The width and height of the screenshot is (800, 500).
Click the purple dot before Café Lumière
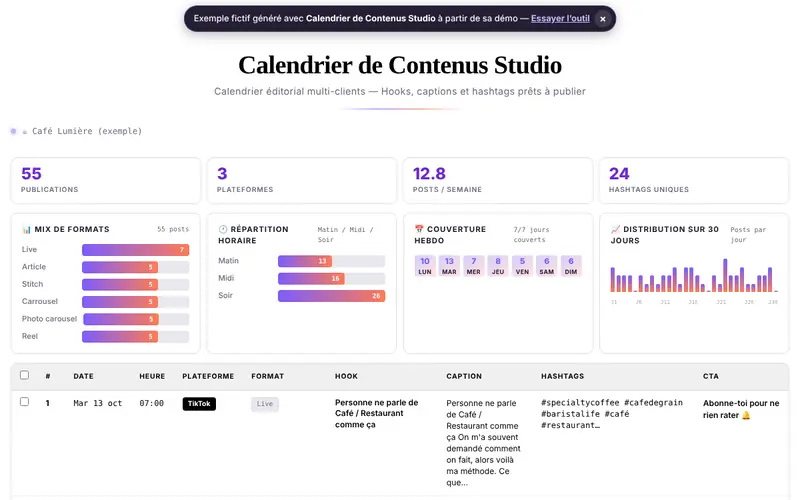tap(13, 131)
